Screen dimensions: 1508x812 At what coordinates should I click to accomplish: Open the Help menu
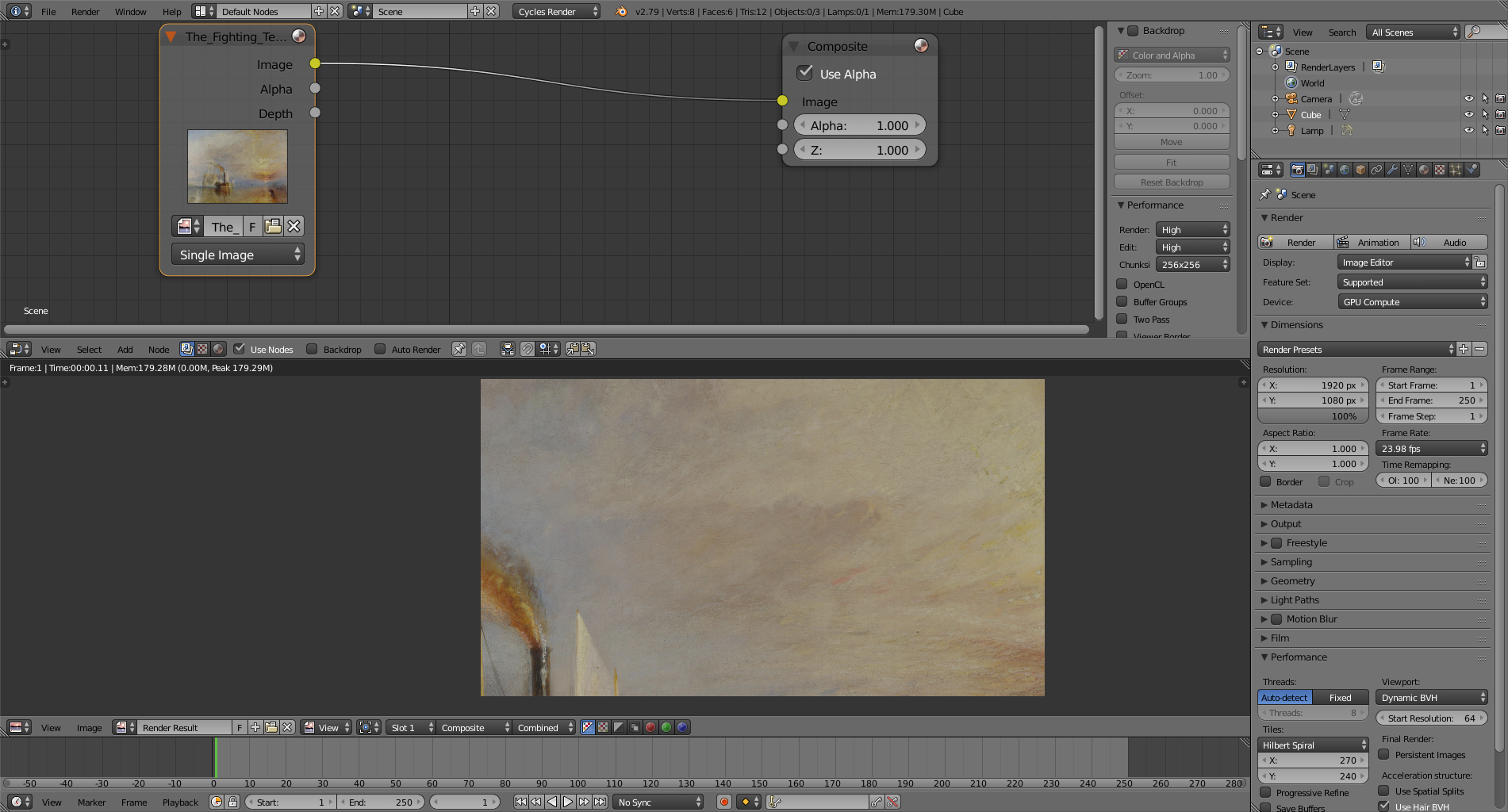click(171, 12)
